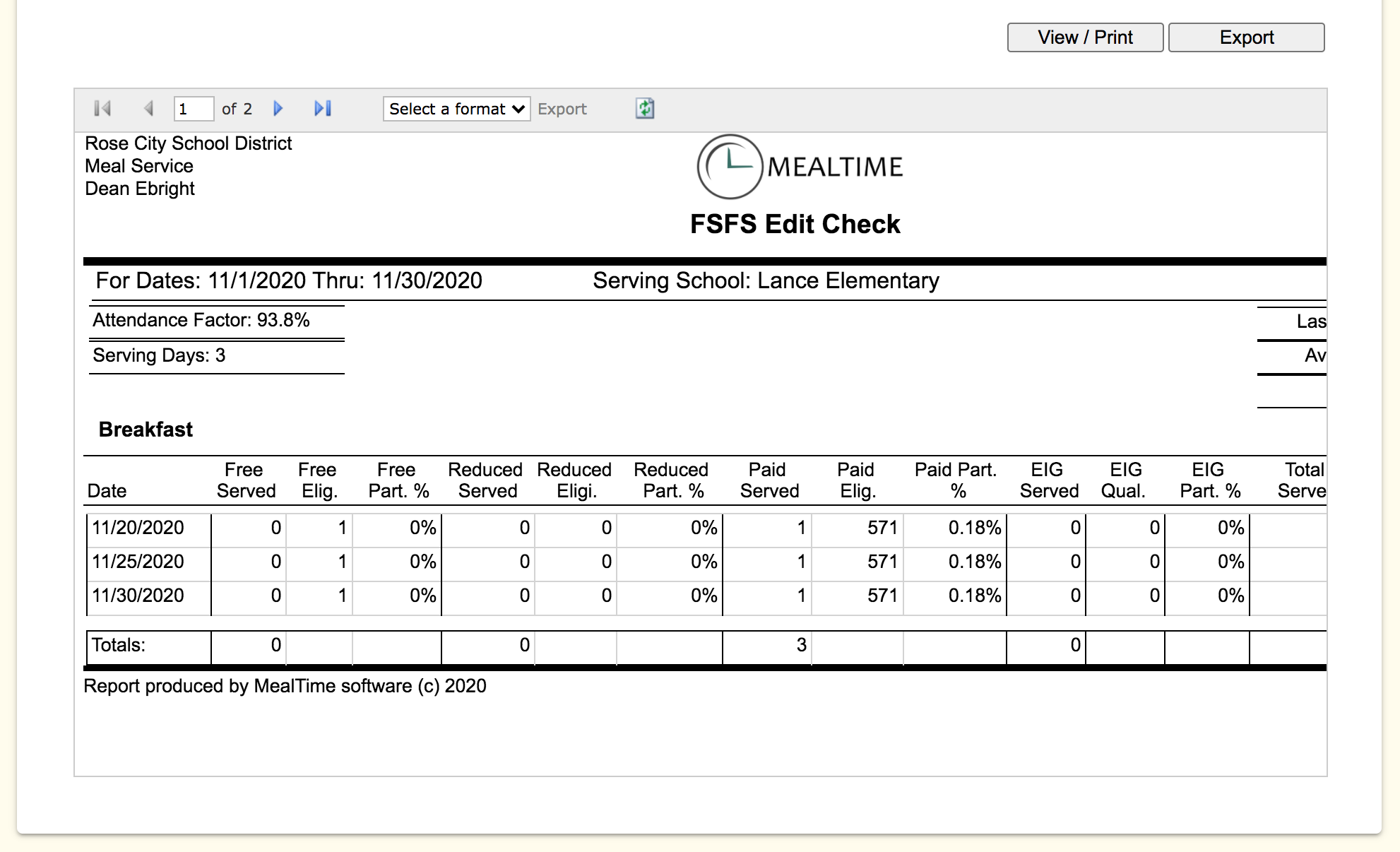Click the MealTime clock logo
This screenshot has height=852, width=1400.
pyautogui.click(x=730, y=167)
